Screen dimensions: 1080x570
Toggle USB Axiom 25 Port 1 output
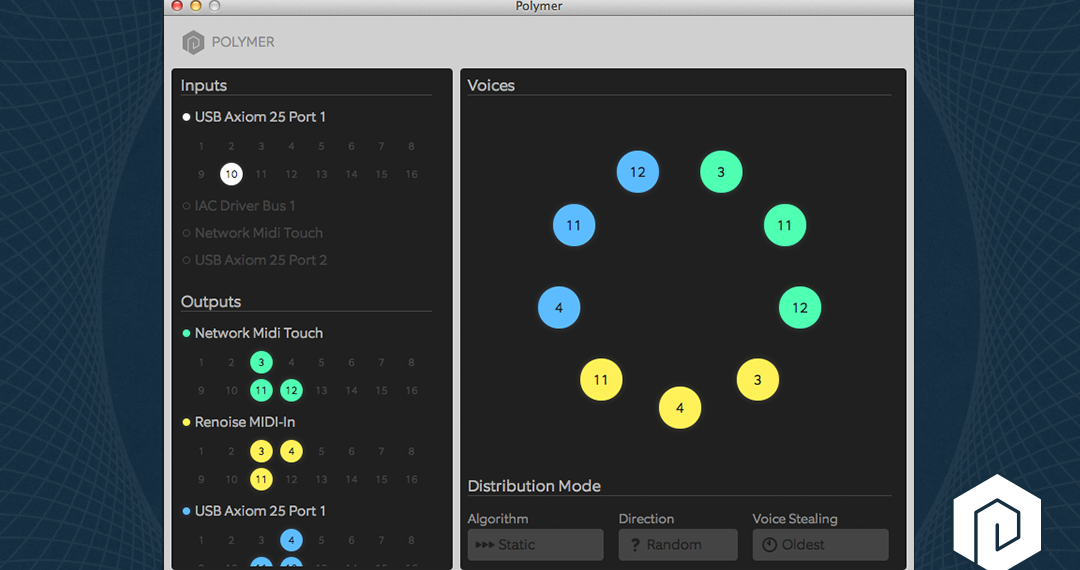pyautogui.click(x=253, y=511)
